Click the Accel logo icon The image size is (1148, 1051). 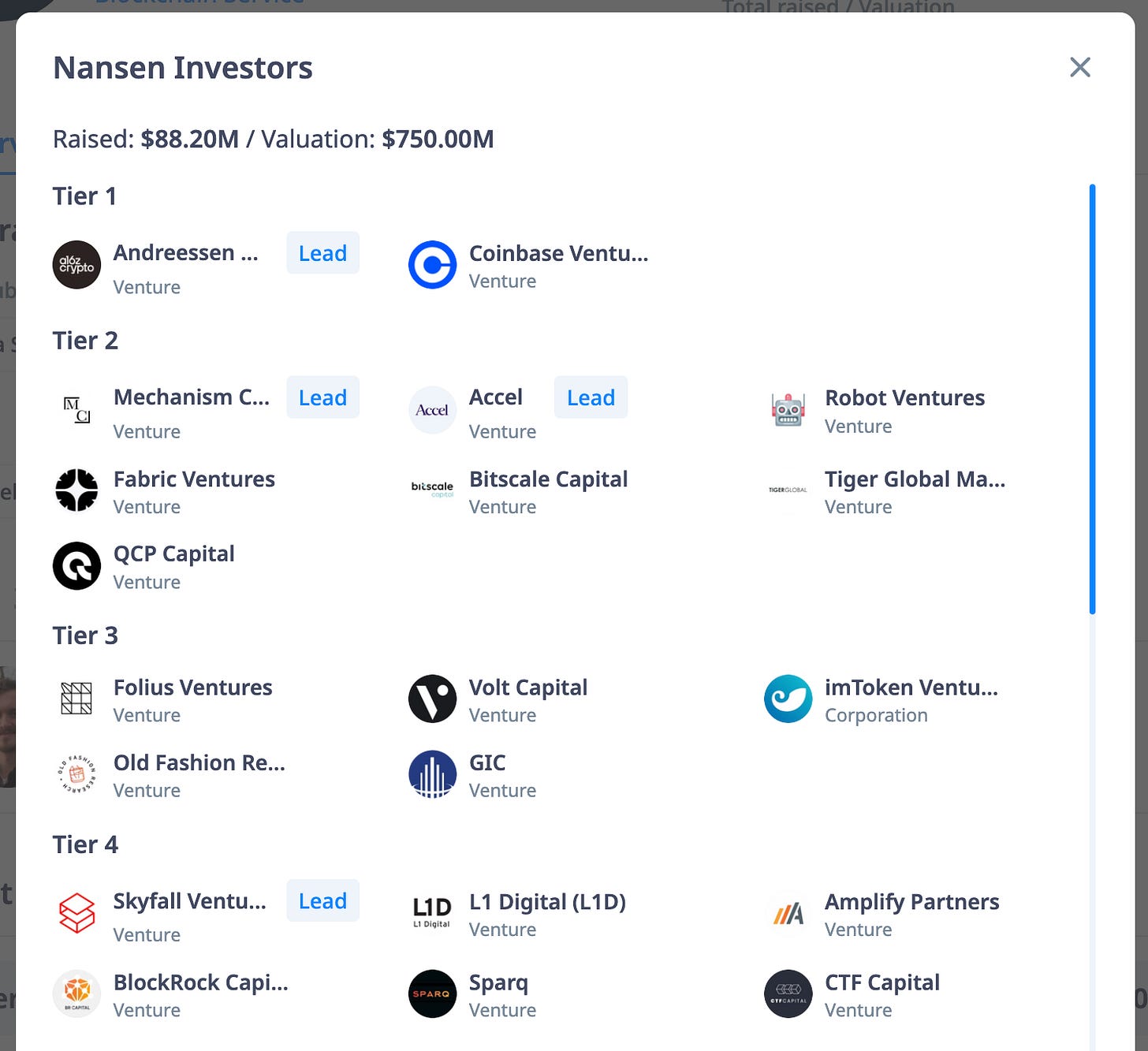click(x=432, y=409)
